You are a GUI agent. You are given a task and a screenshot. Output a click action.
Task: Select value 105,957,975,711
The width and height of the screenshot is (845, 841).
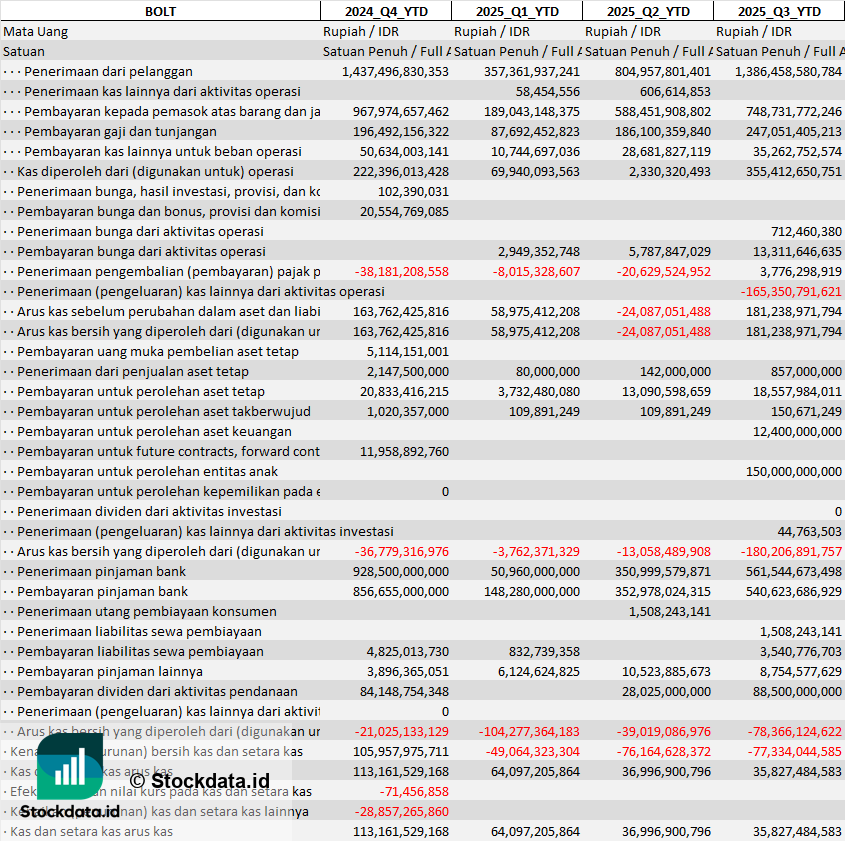coord(401,752)
